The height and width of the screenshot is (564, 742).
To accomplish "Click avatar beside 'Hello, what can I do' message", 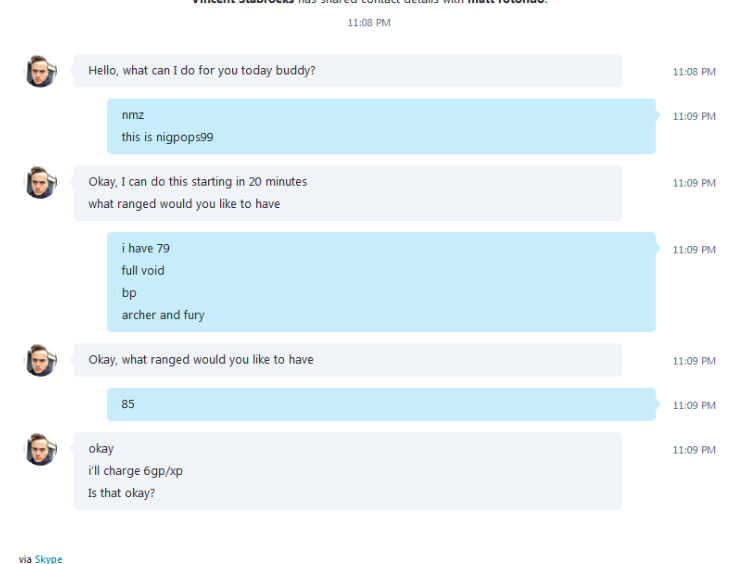I will coord(41,71).
